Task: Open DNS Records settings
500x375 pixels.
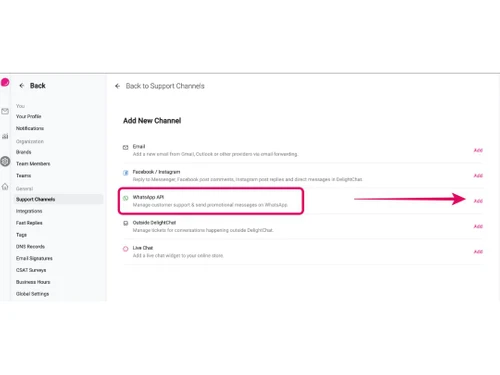Action: click(x=30, y=247)
